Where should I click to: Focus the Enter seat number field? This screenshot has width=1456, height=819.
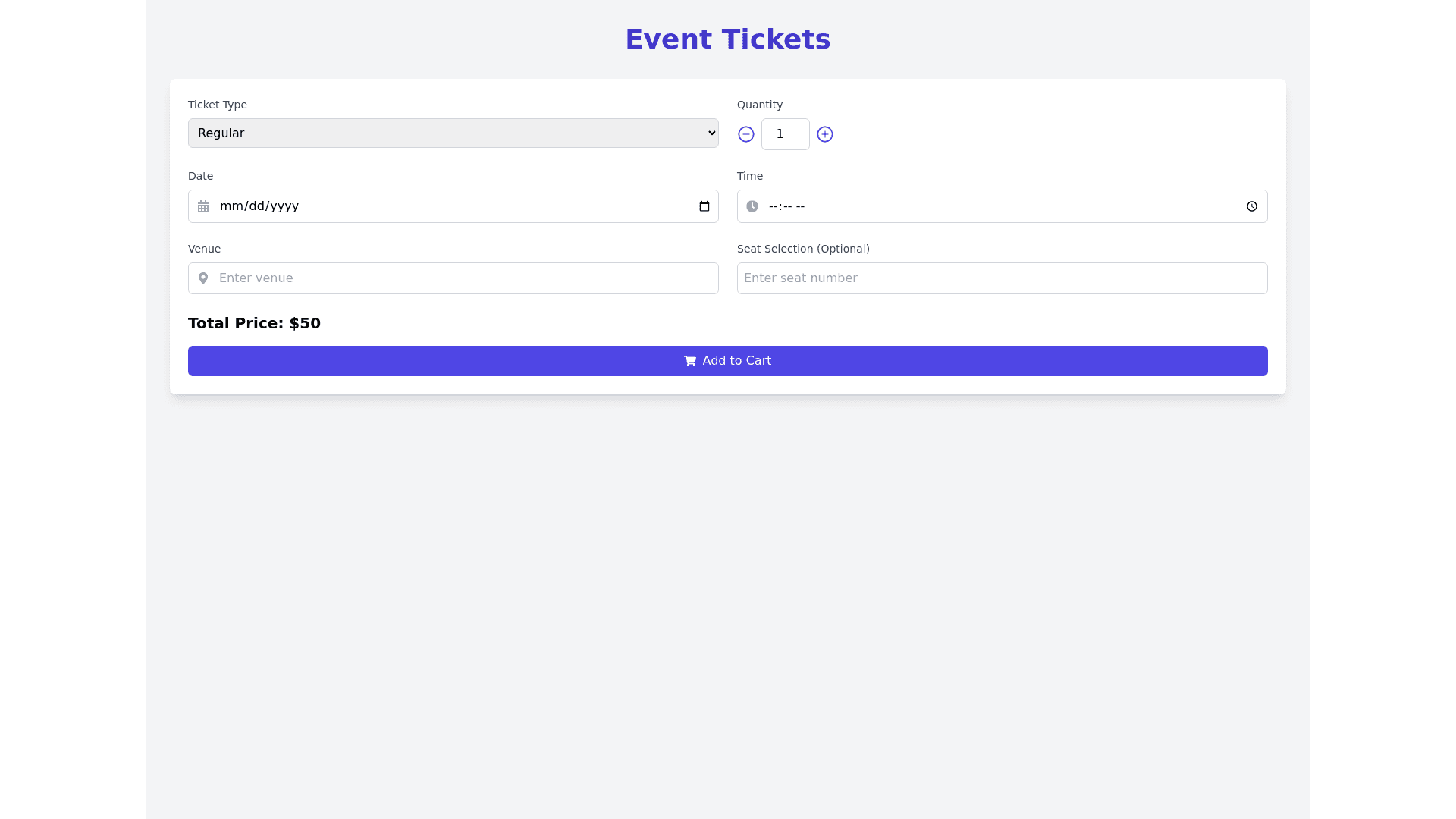coord(1001,278)
